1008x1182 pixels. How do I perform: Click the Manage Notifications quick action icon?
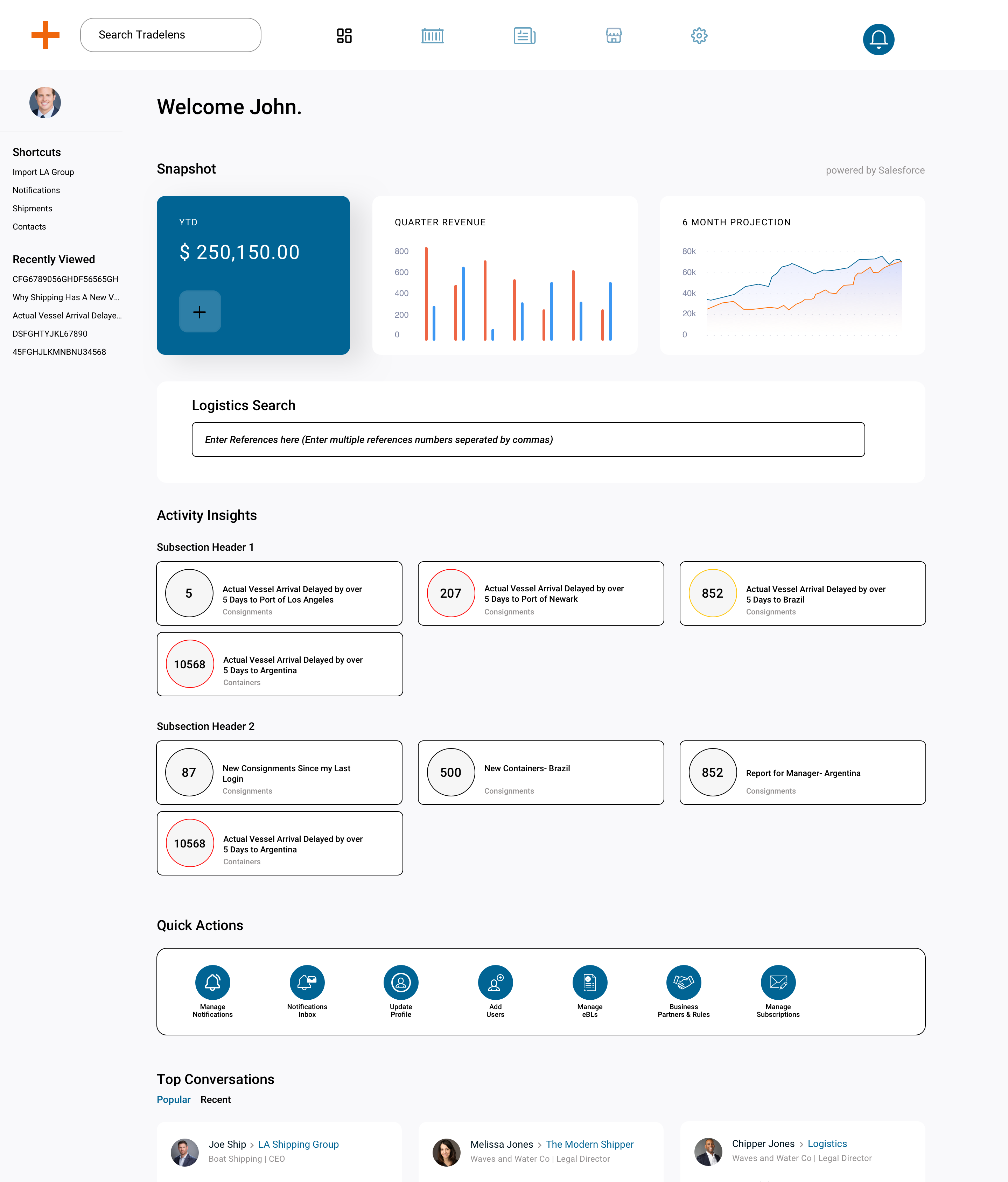coord(212,982)
